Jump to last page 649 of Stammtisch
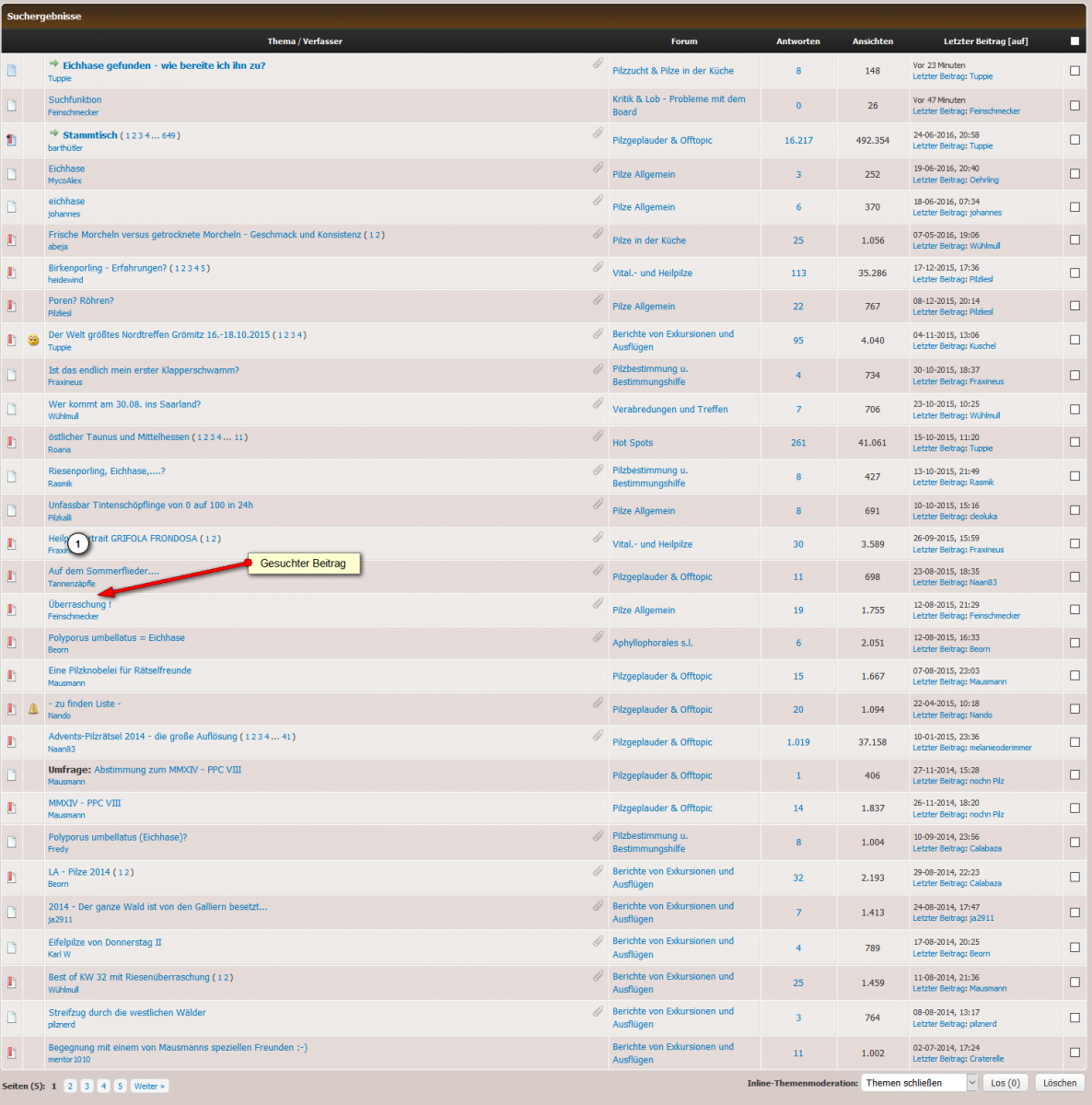The width and height of the screenshot is (1092, 1105). 168,135
